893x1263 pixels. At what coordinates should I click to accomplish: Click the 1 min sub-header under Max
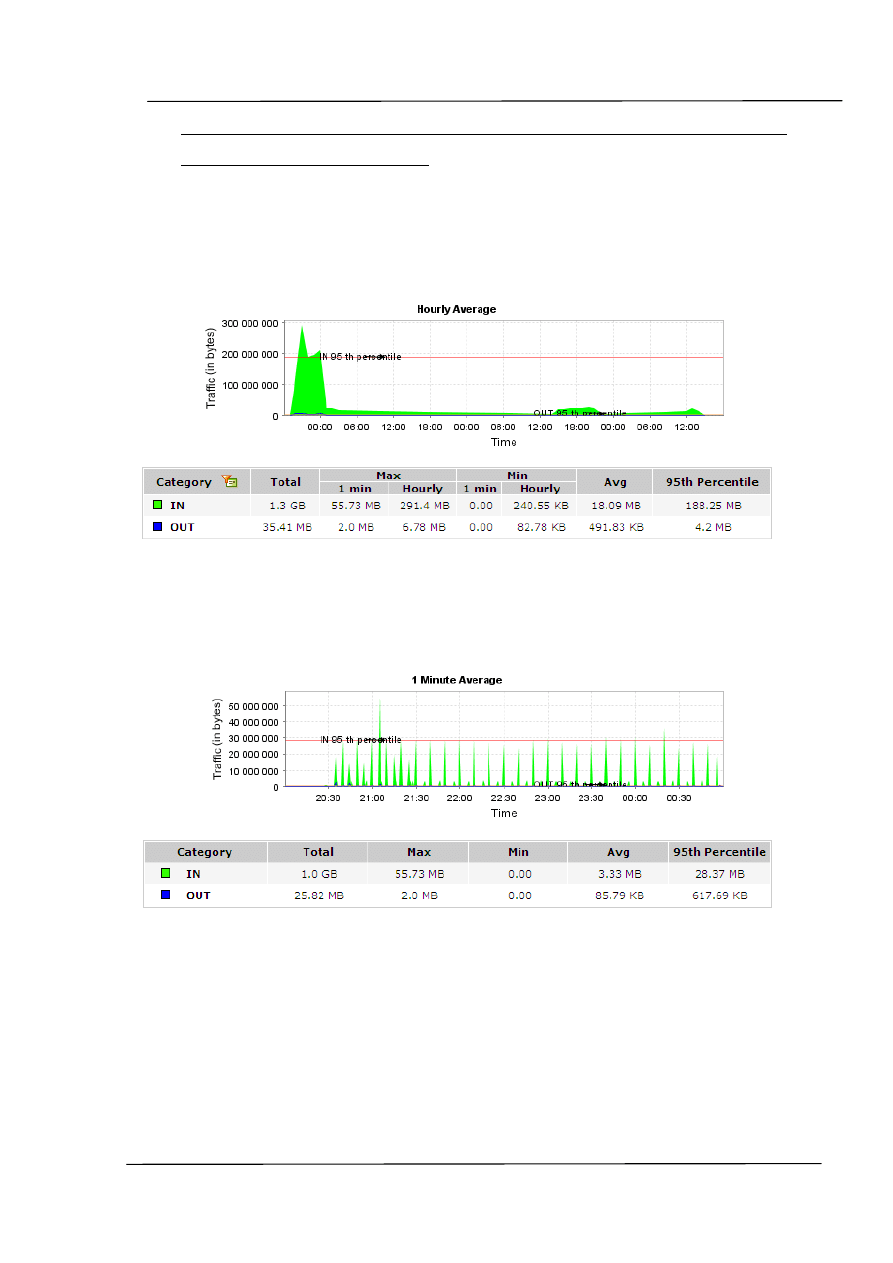tap(354, 489)
